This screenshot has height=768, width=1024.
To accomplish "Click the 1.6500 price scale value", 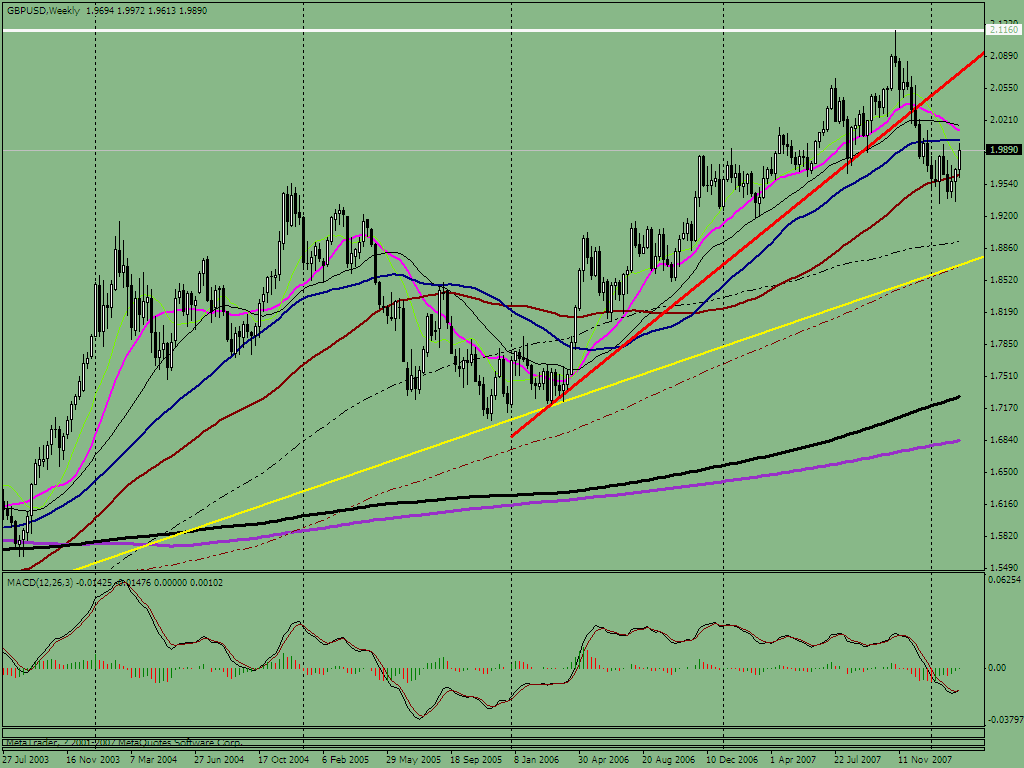I will tap(1004, 472).
